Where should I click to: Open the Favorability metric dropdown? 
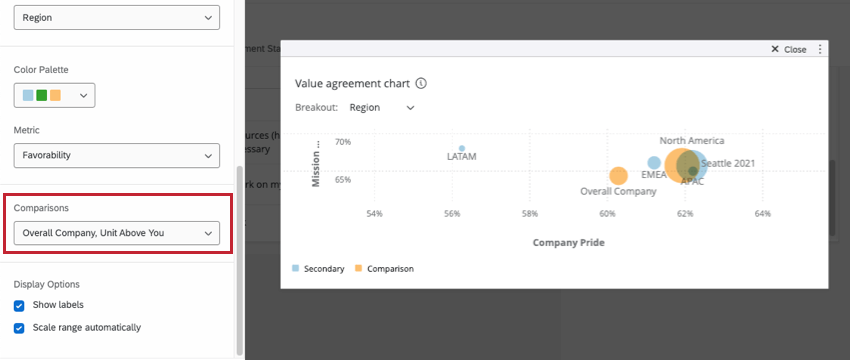[x=117, y=155]
